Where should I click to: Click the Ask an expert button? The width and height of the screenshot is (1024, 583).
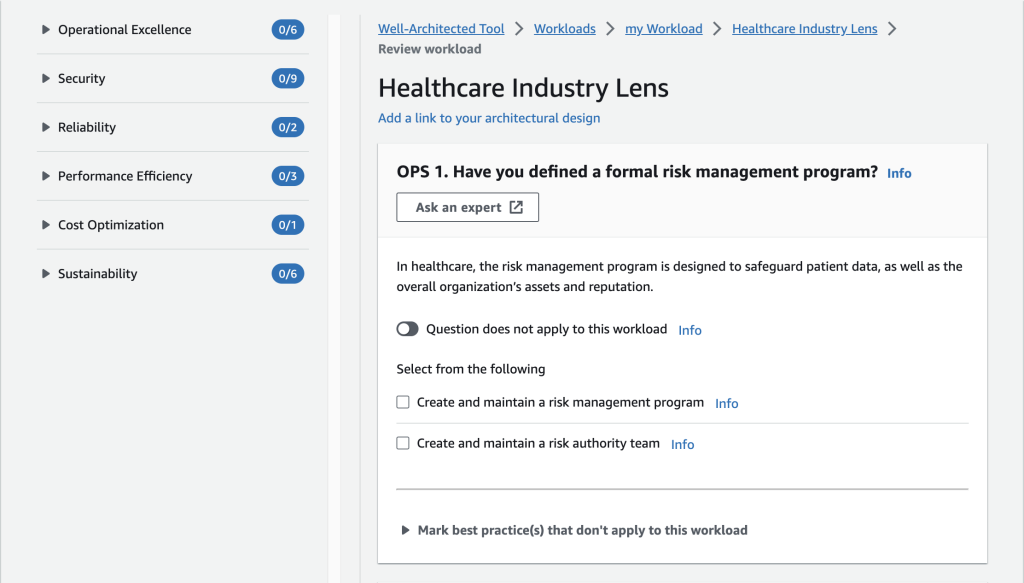point(467,207)
